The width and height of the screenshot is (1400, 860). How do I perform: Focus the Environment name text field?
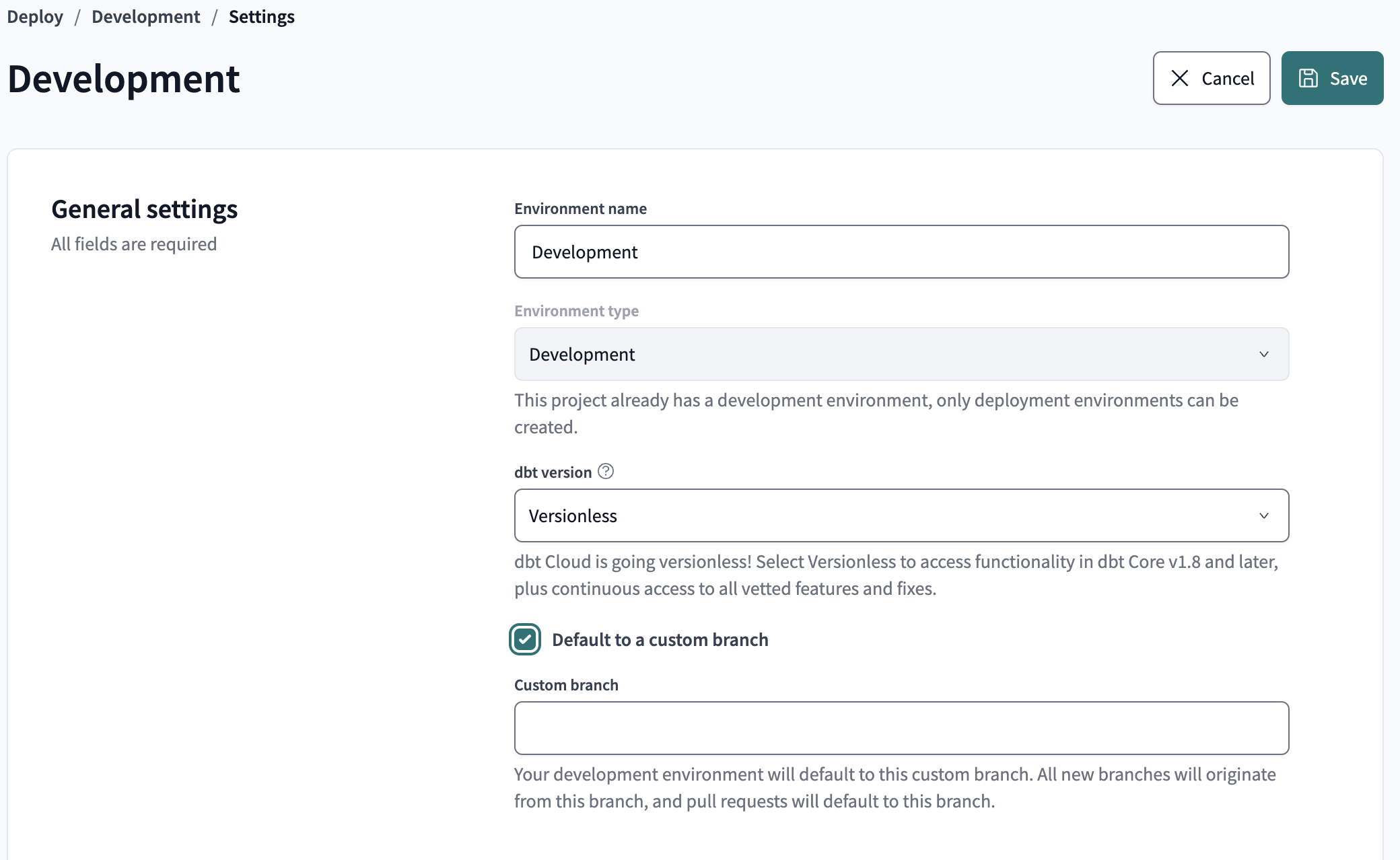coord(901,252)
